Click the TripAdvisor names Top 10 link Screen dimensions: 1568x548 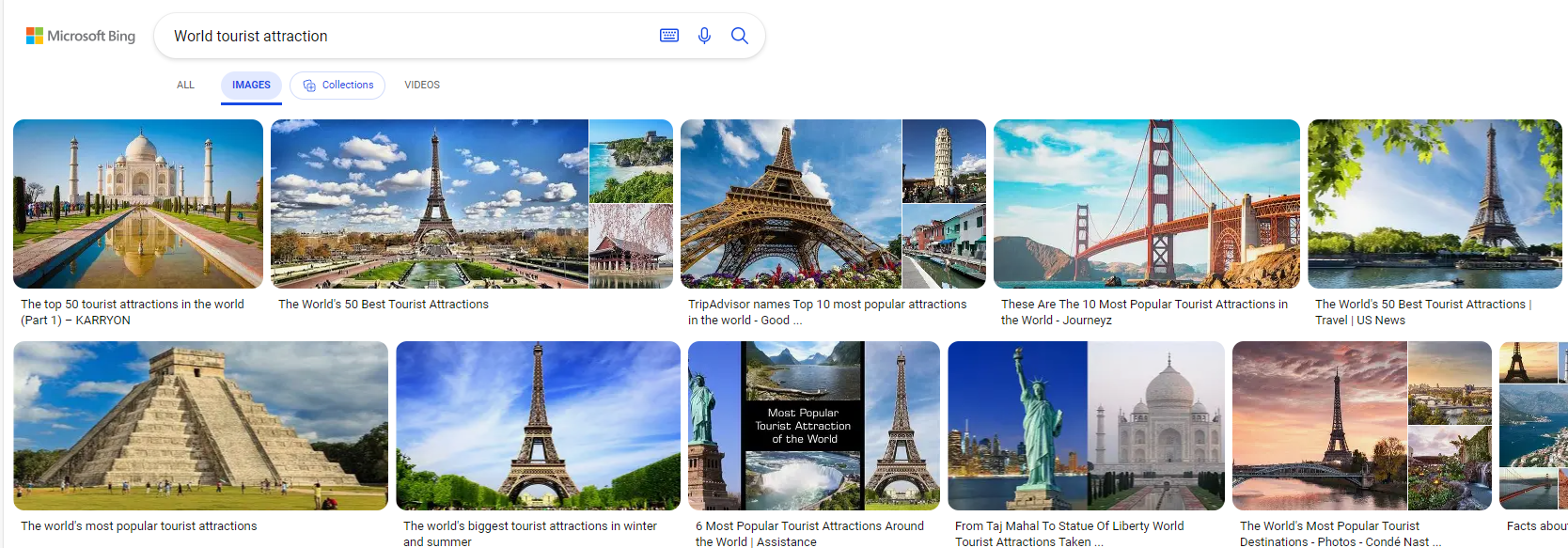click(826, 312)
